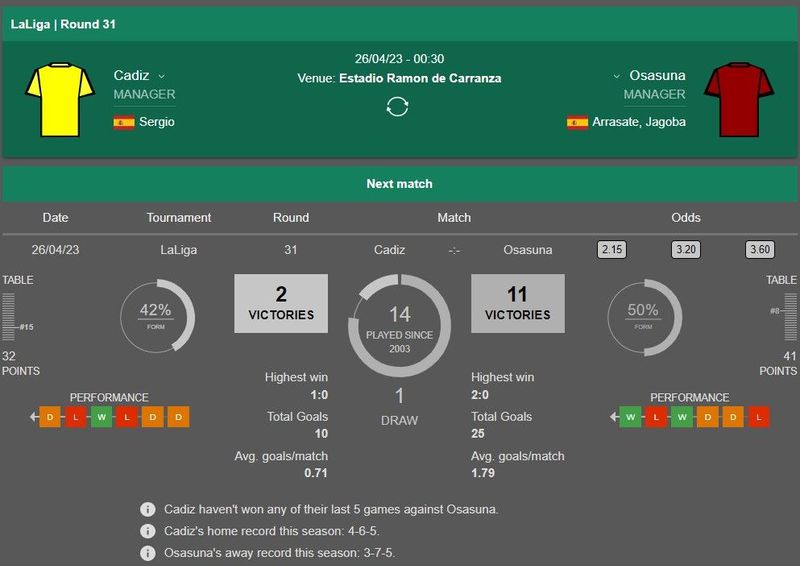Click Spain flag next to Arrasate, Jagoba
Image resolution: width=800 pixels, height=566 pixels.
578,122
